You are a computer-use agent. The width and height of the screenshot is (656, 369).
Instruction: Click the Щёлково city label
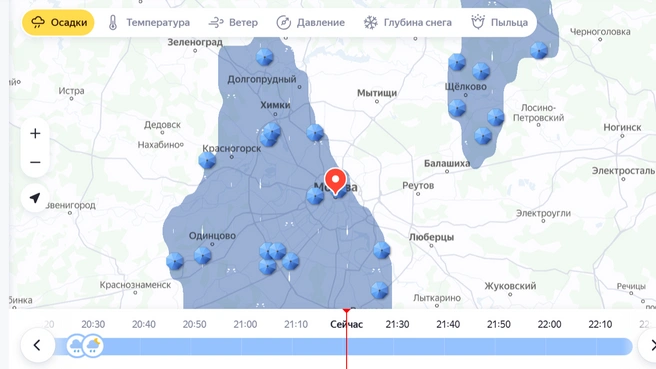pos(466,87)
